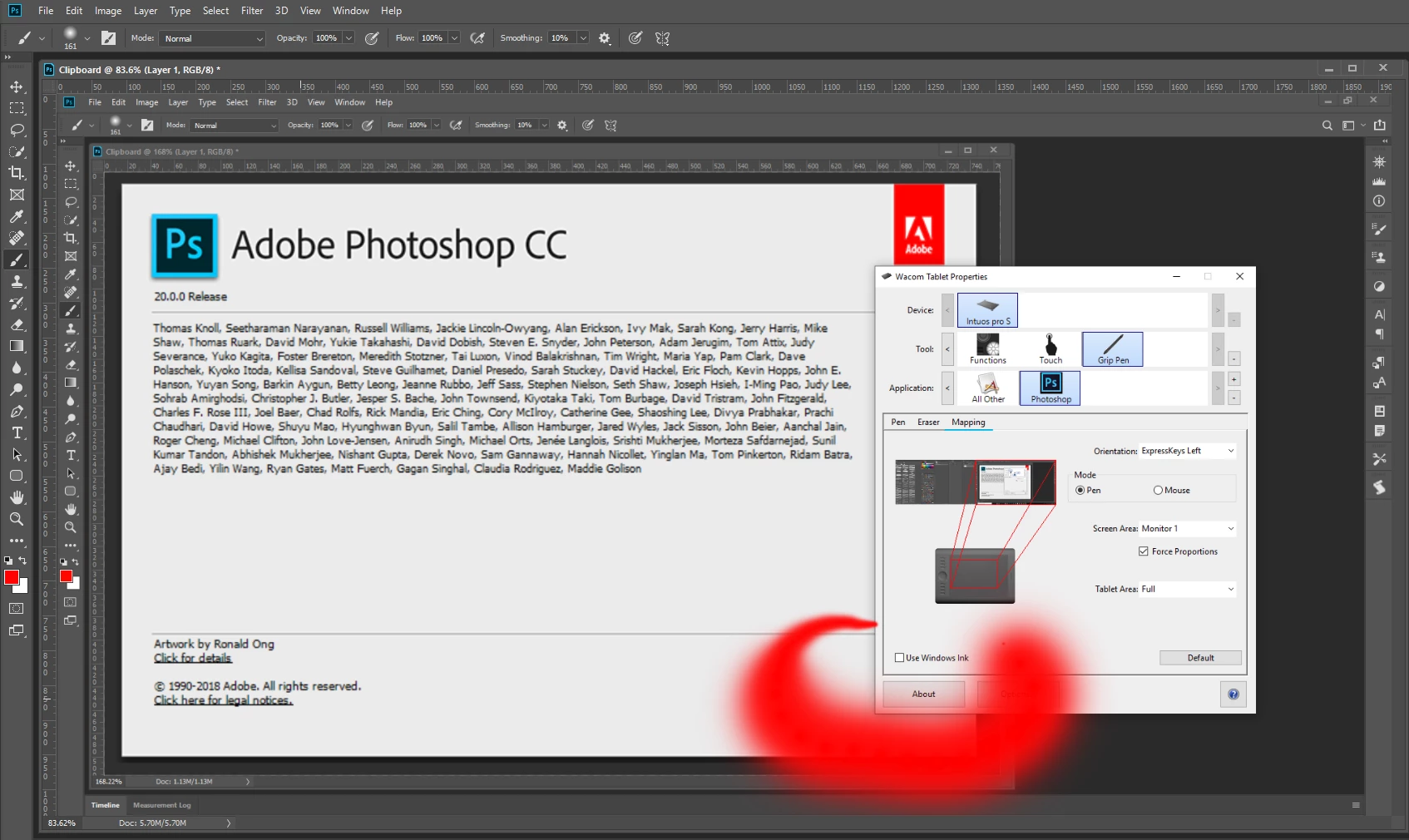Open background color swatch in main Tools panel

23,588
